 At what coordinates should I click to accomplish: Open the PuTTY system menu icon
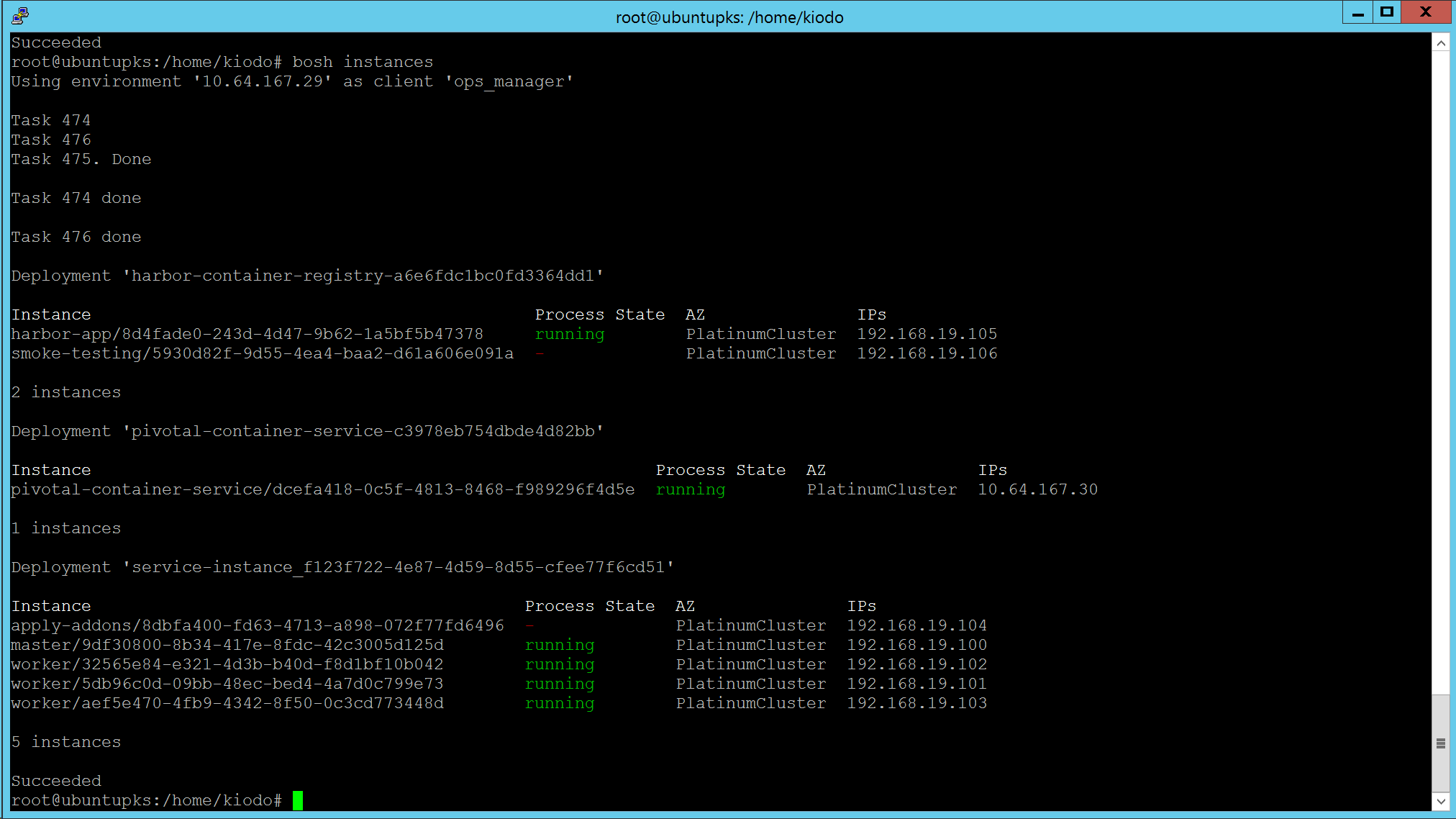click(19, 16)
